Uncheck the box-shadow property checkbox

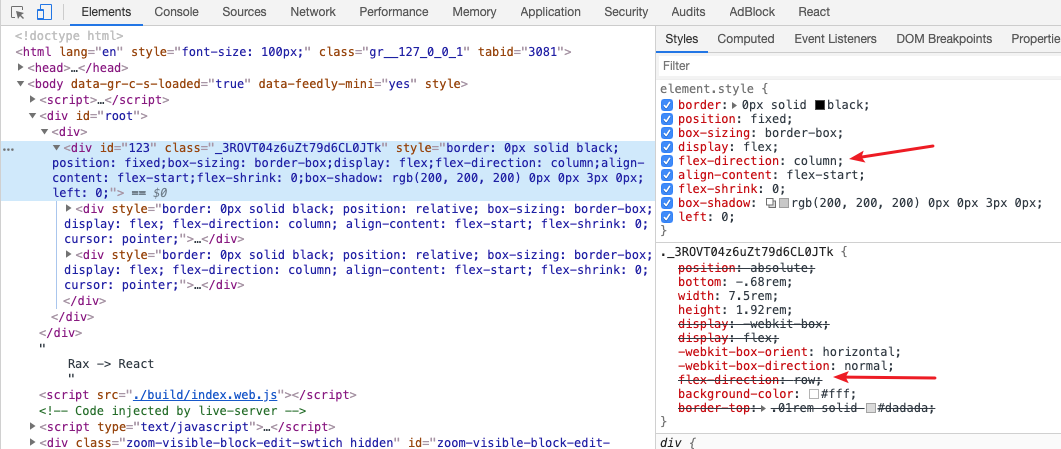pos(667,203)
